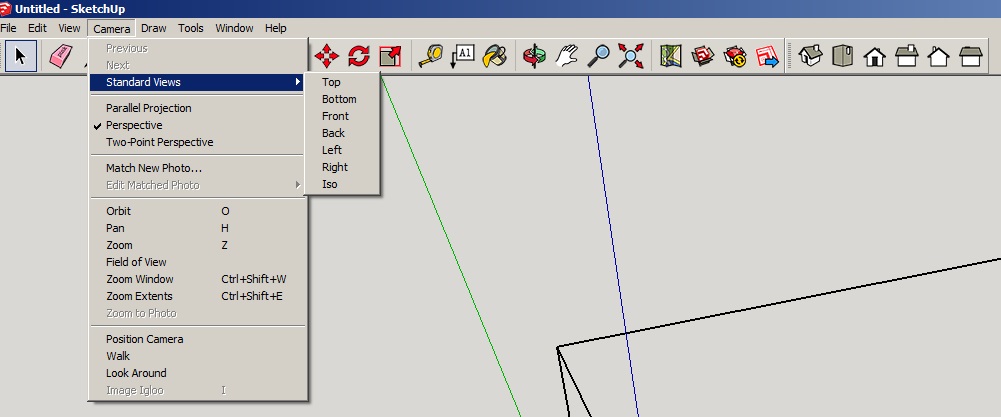This screenshot has width=1001, height=417.
Task: Open the Tools menu
Action: coord(191,28)
